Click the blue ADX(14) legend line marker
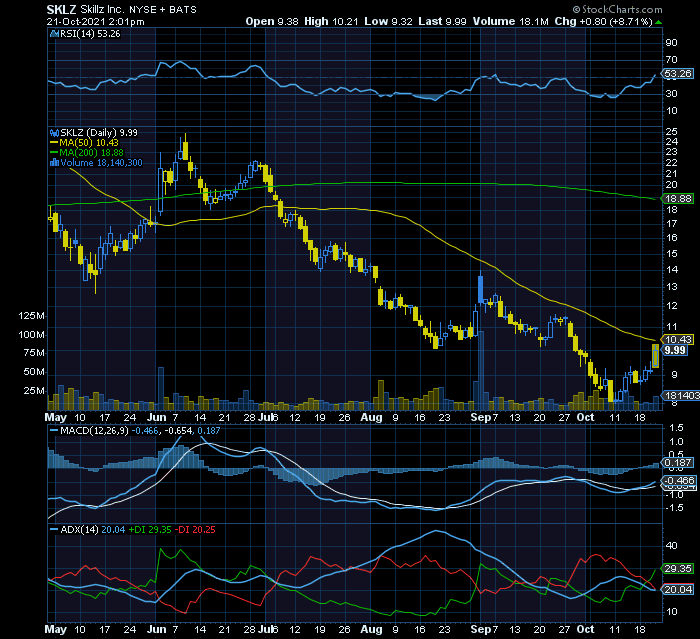 [x=54, y=530]
